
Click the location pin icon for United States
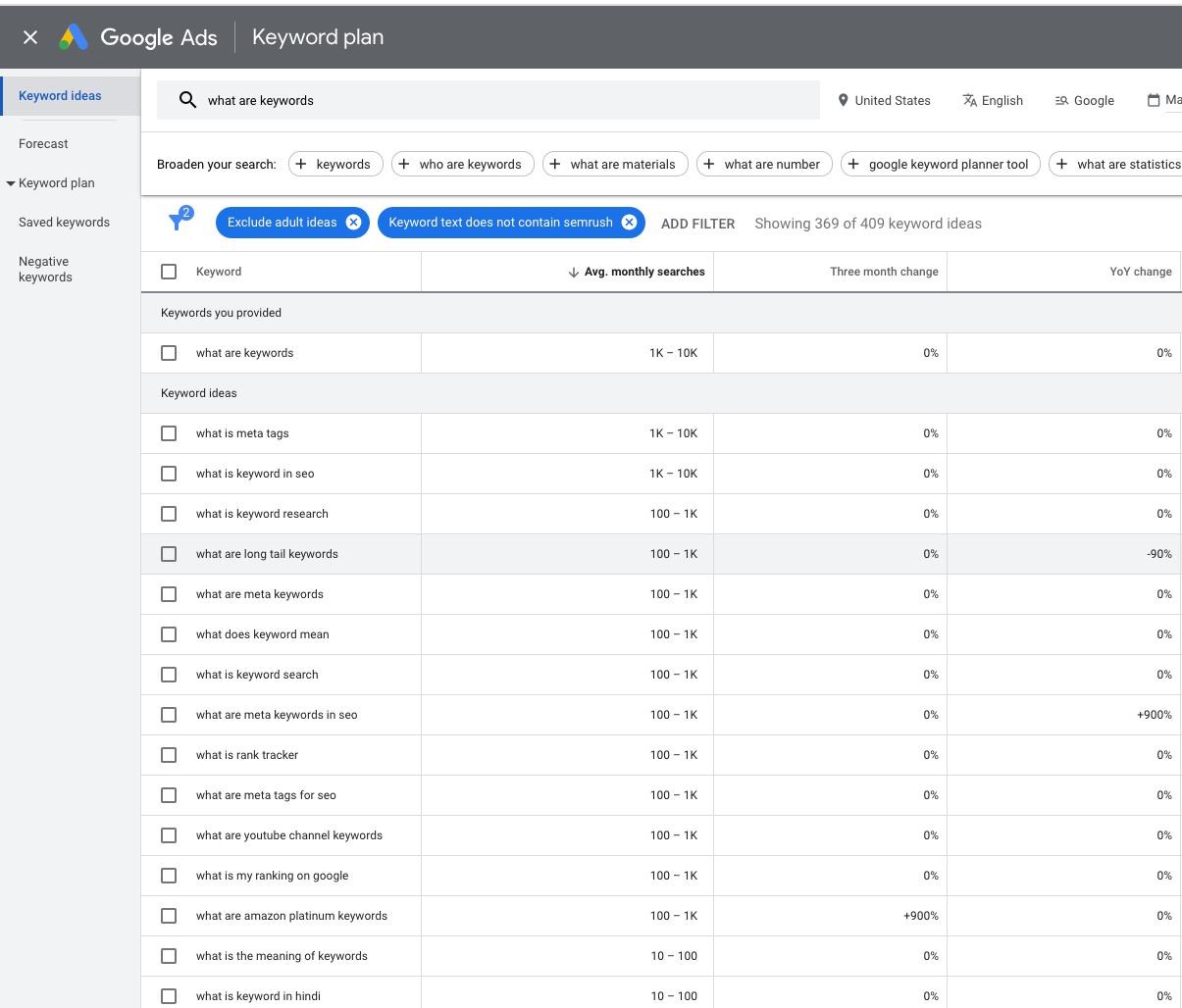[843, 100]
